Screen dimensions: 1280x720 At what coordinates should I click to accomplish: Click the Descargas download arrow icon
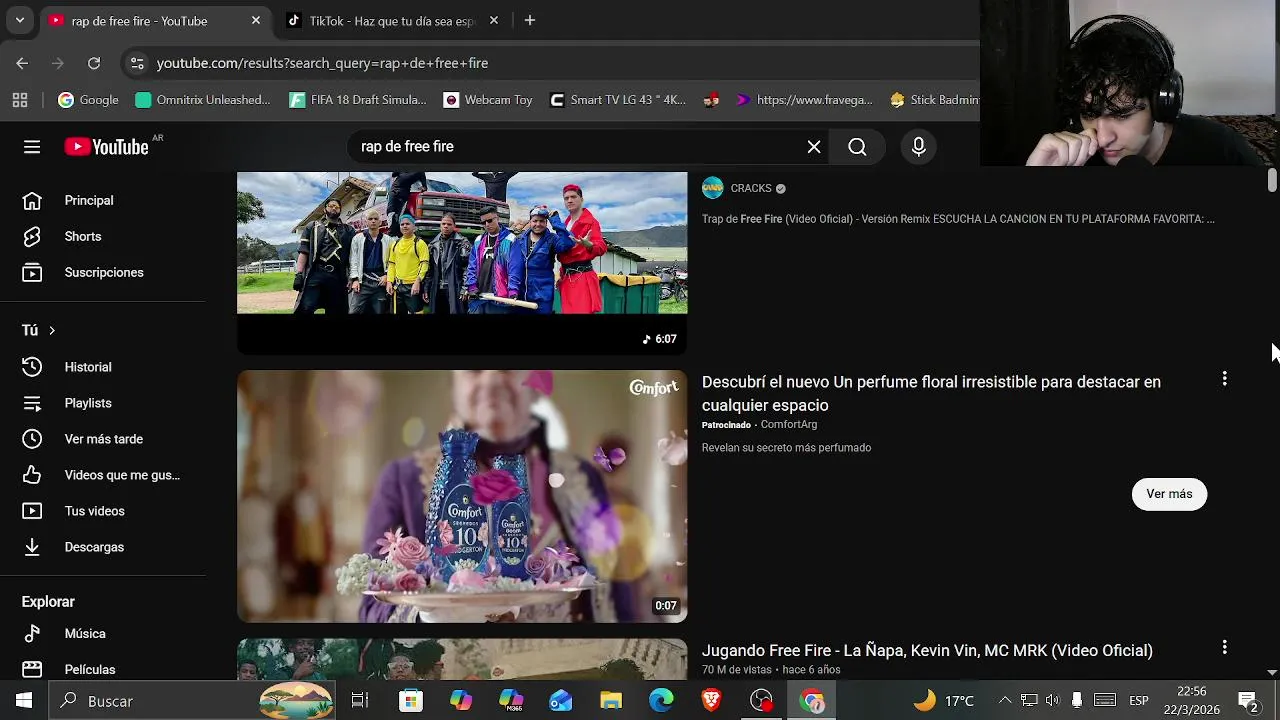(32, 547)
